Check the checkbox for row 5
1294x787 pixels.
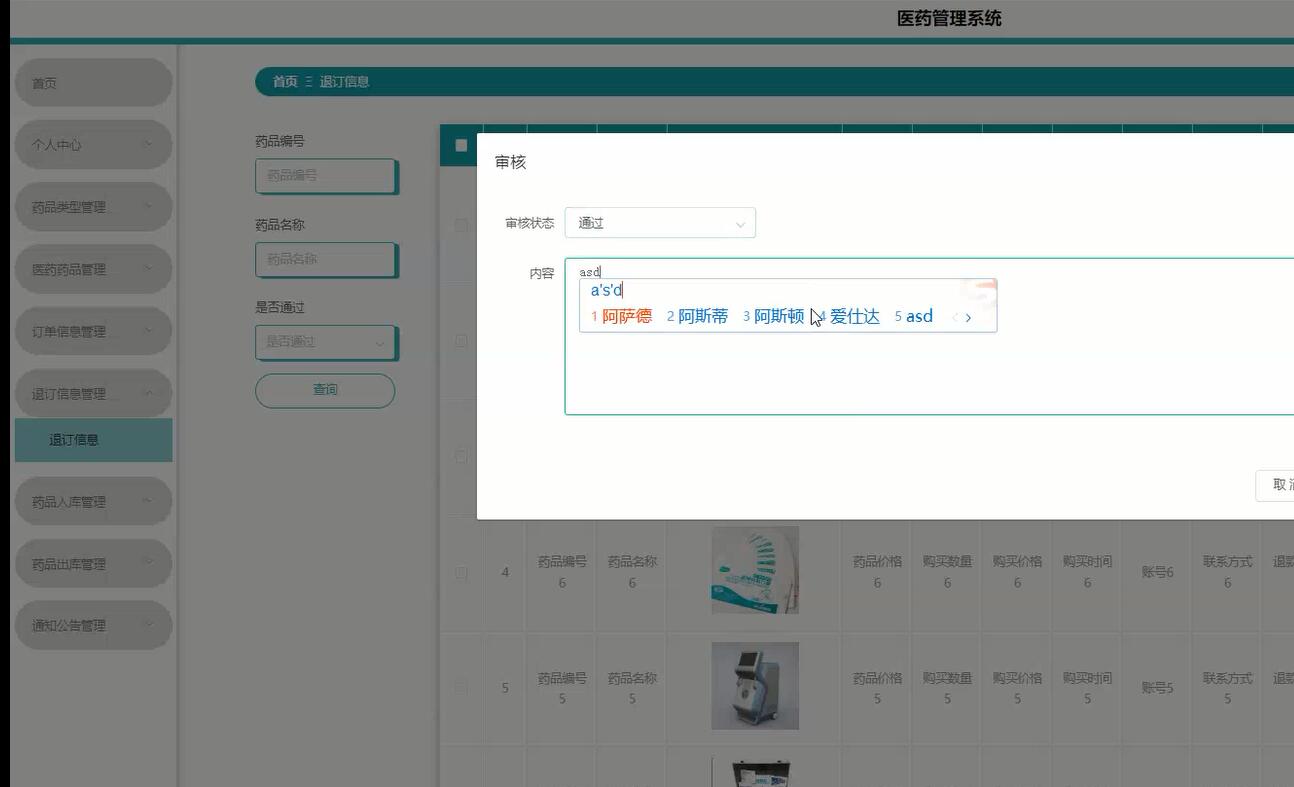[x=460, y=686]
